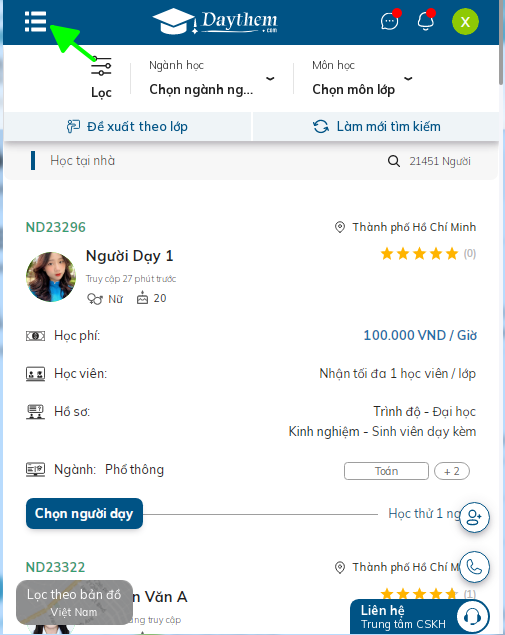Click the Toán subject tag
Viewport: 505px width, 635px height.
[386, 471]
